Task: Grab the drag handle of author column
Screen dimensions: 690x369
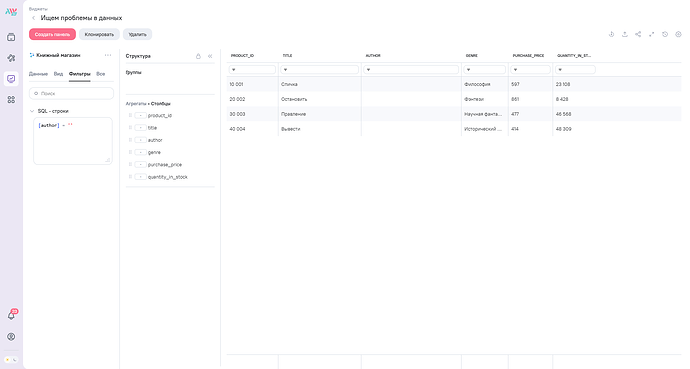Action: click(x=130, y=140)
